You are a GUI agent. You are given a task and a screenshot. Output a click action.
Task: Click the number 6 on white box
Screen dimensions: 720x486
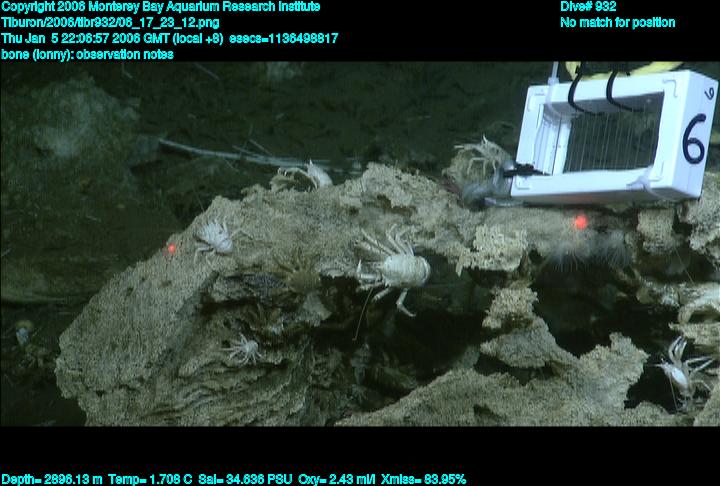694,138
